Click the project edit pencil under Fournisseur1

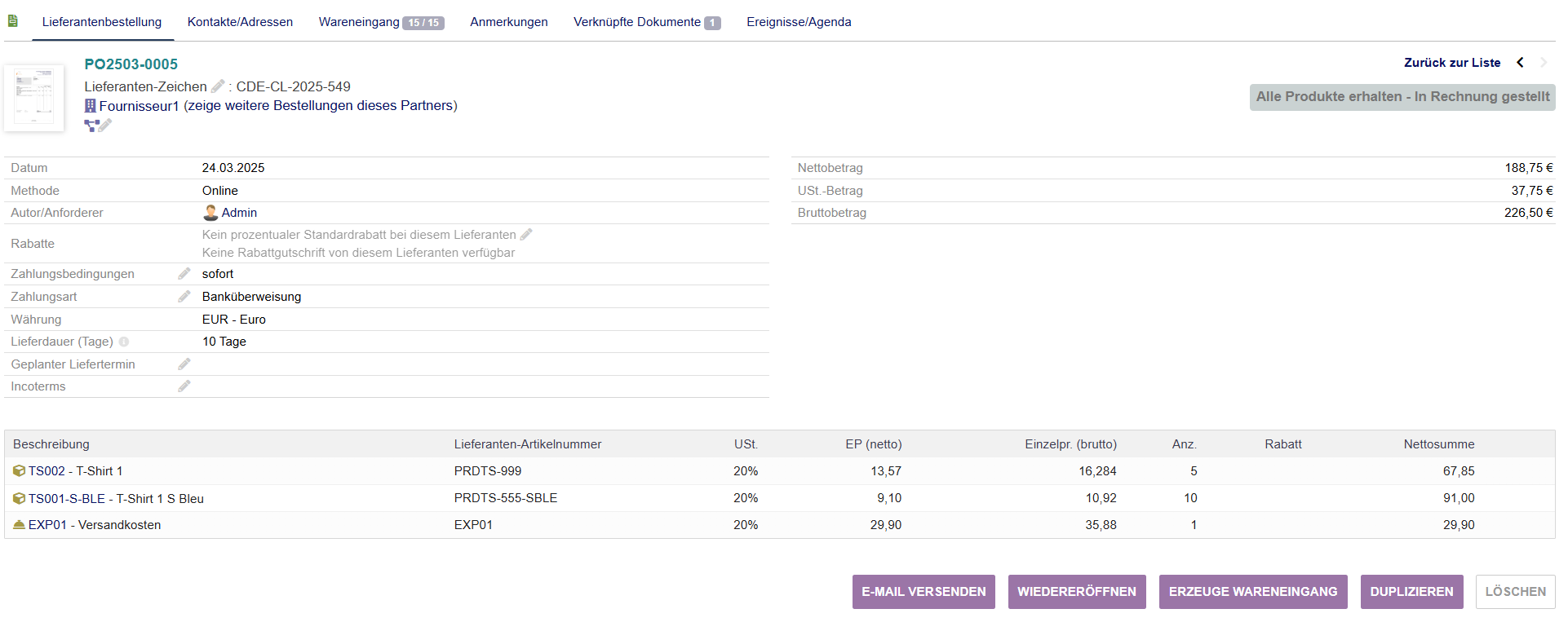(x=105, y=125)
